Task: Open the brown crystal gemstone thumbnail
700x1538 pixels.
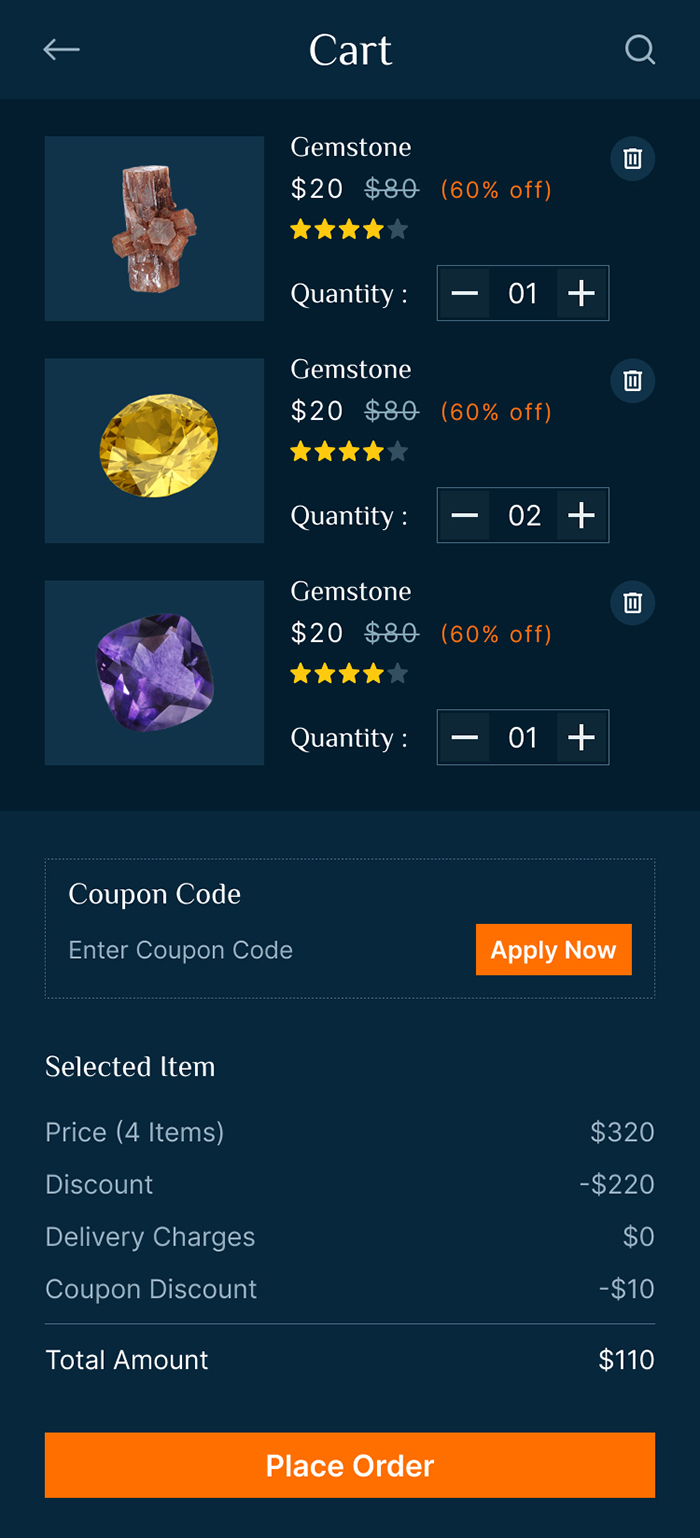Action: click(x=154, y=229)
